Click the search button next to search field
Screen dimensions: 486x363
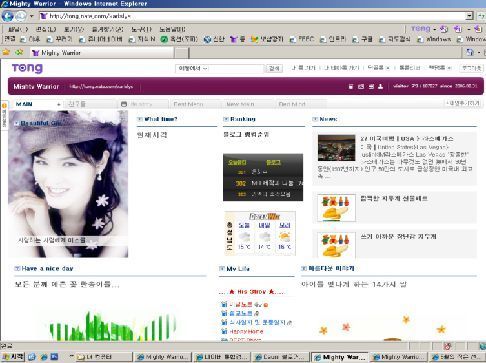pos(274,68)
